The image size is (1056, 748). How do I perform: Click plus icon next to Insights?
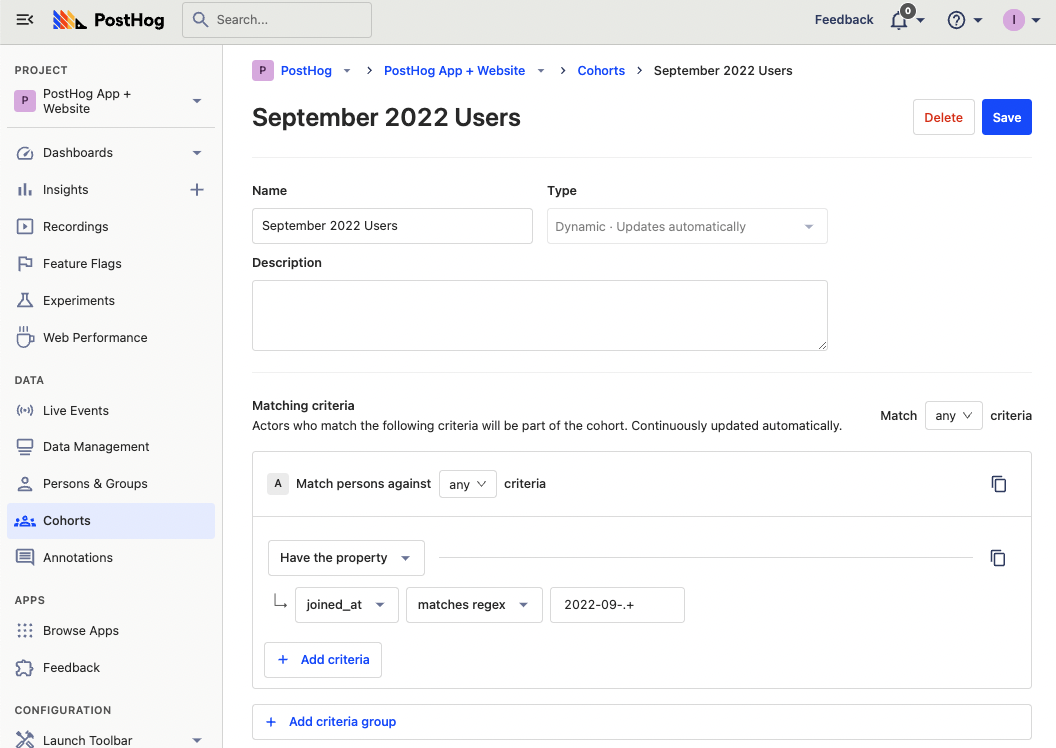pos(197,190)
